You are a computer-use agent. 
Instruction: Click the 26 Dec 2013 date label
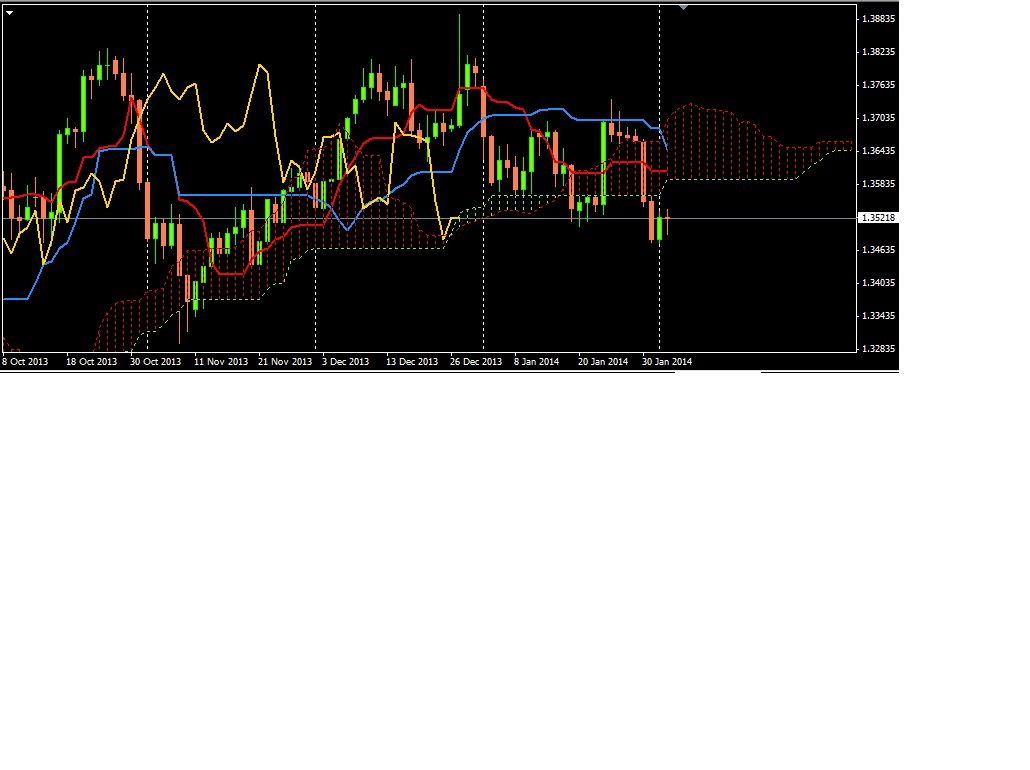(x=476, y=361)
